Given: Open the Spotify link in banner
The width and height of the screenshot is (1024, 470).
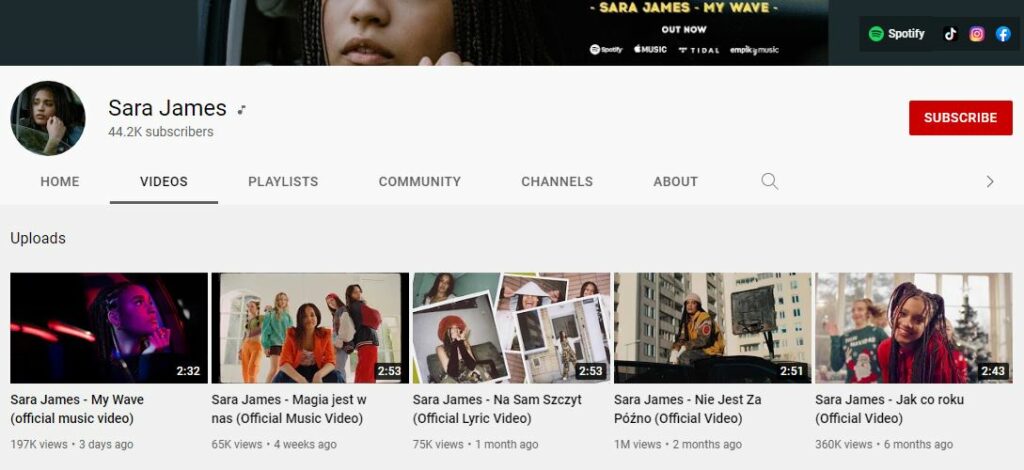Looking at the screenshot, I should pyautogui.click(x=896, y=34).
